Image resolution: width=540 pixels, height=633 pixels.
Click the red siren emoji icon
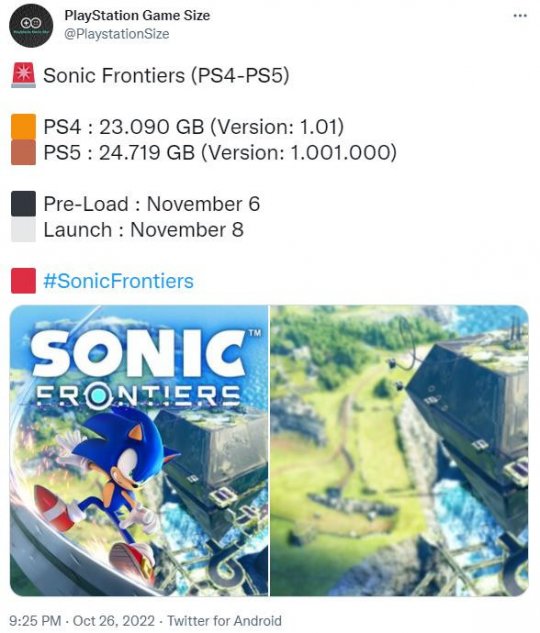point(23,75)
